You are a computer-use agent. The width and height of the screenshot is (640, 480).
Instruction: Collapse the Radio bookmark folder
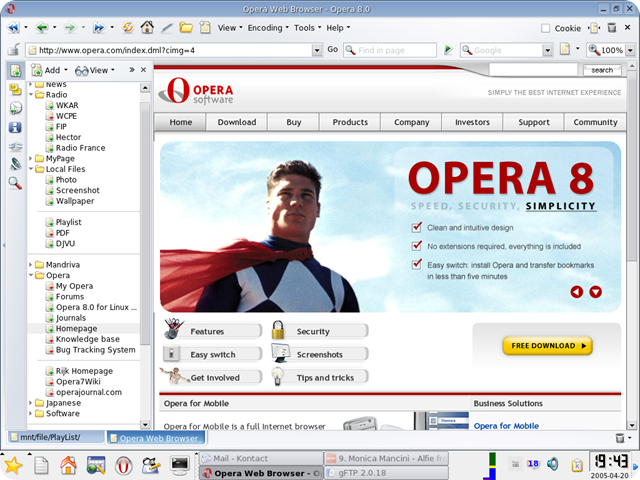(x=31, y=94)
